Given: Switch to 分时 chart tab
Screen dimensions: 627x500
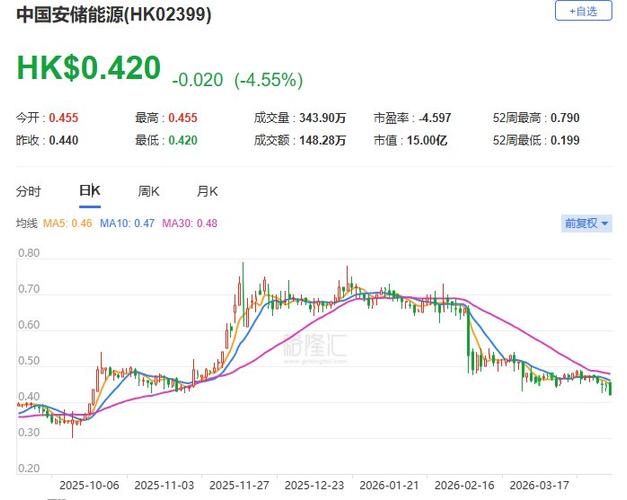Looking at the screenshot, I should pyautogui.click(x=28, y=192).
